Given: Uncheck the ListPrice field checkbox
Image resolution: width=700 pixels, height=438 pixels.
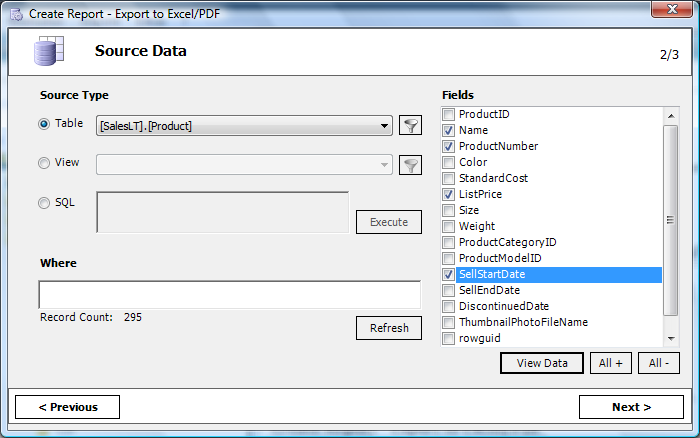Looking at the screenshot, I should [x=448, y=194].
